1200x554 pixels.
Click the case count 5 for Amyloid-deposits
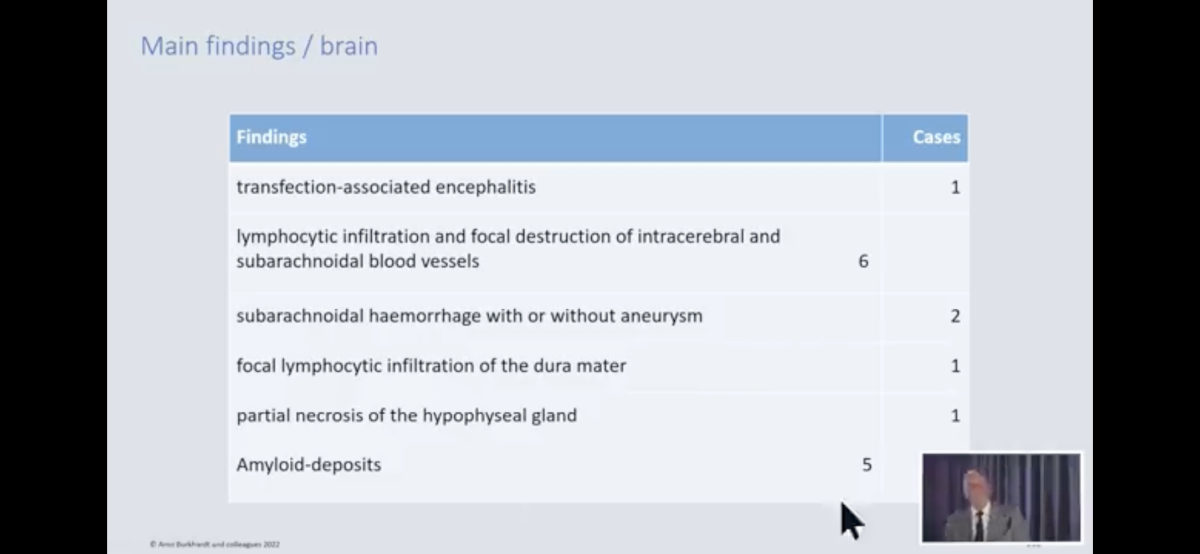click(866, 465)
